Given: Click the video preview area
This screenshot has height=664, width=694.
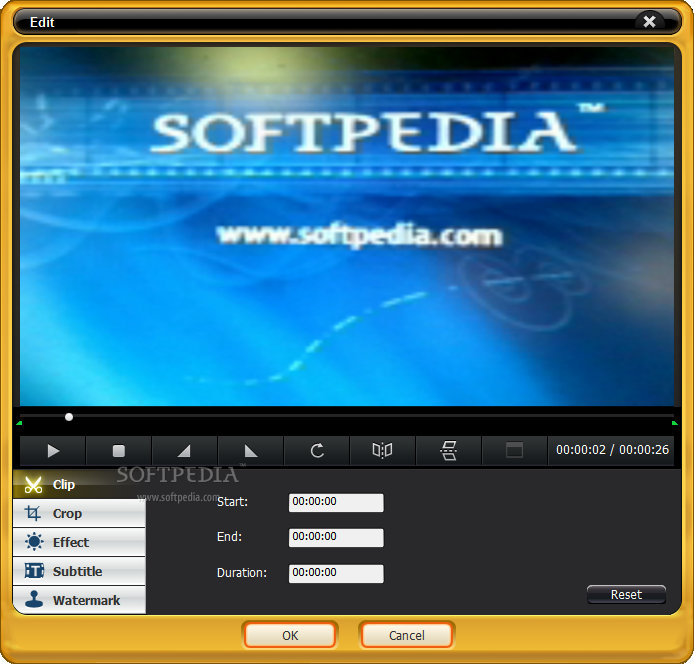Looking at the screenshot, I should tap(347, 226).
